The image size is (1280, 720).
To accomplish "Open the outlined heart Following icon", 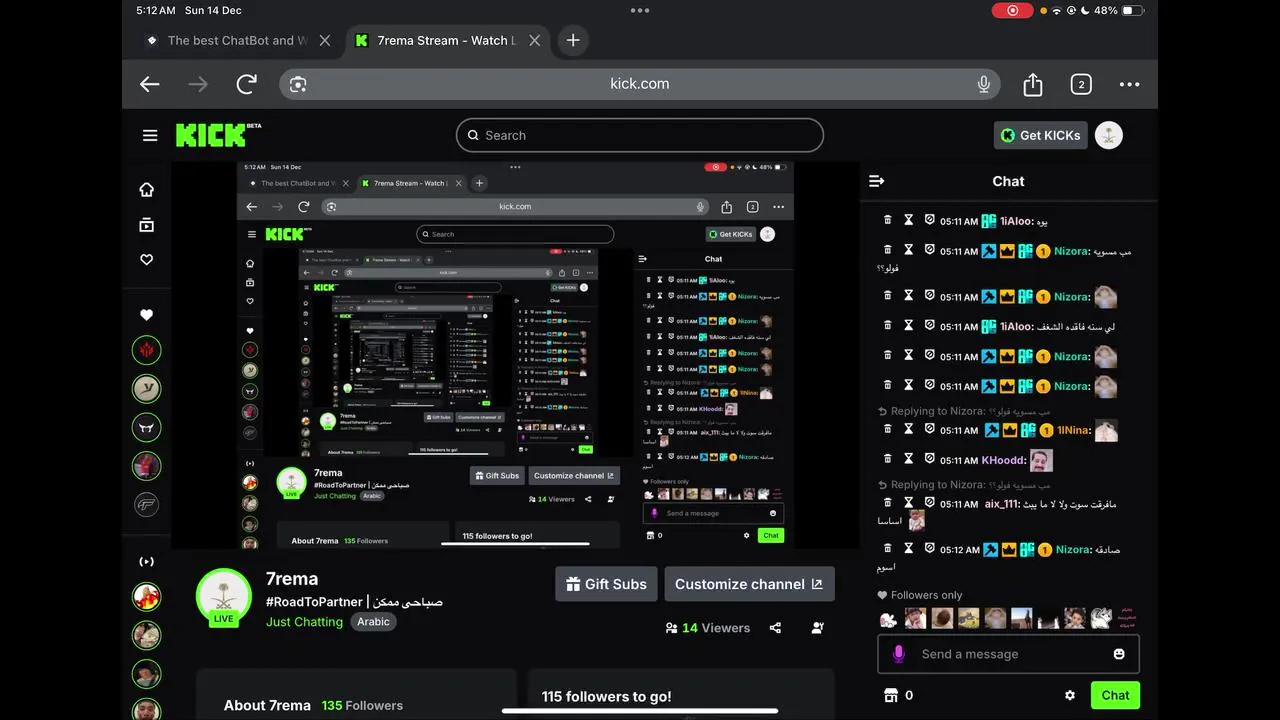I will [x=147, y=259].
